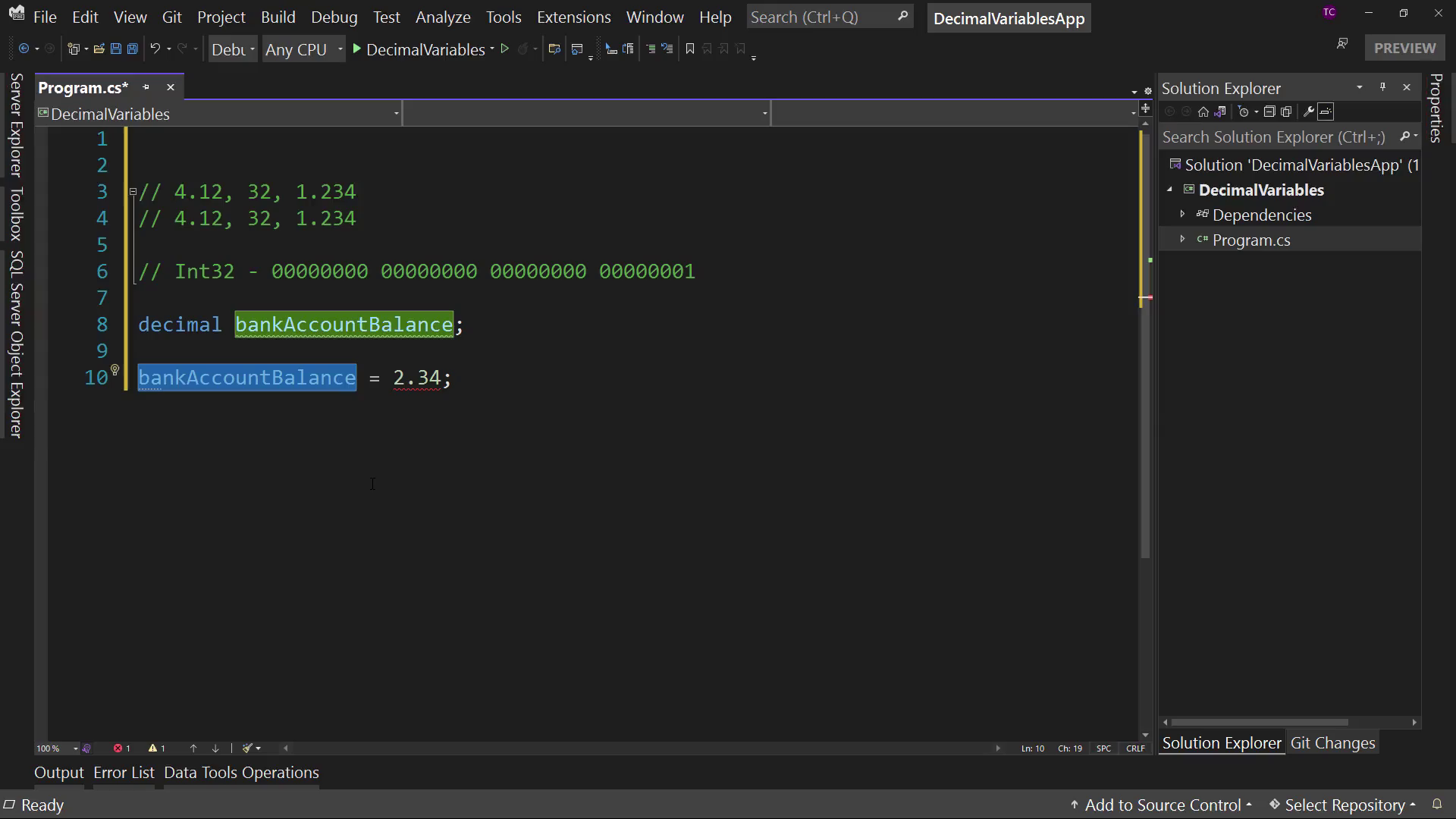Click Select Repository in the status bar
This screenshot has height=819, width=1456.
tap(1343, 805)
